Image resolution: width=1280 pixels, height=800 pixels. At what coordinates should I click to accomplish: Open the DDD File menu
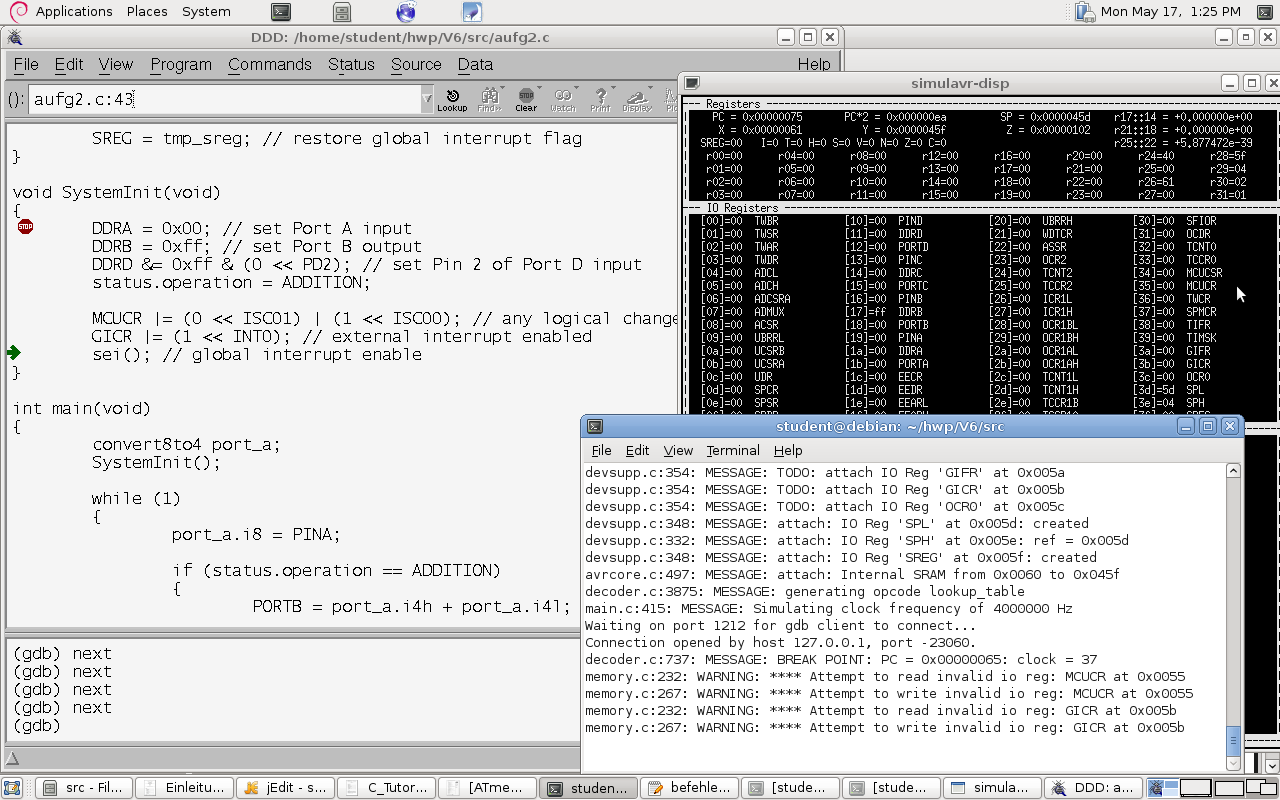tap(26, 64)
